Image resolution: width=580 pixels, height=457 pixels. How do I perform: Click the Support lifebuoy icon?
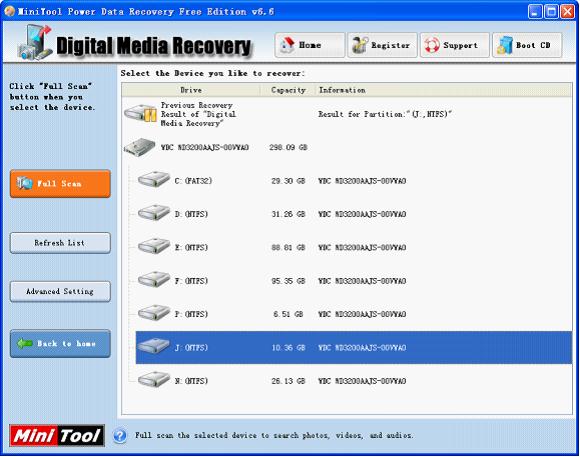tap(432, 46)
